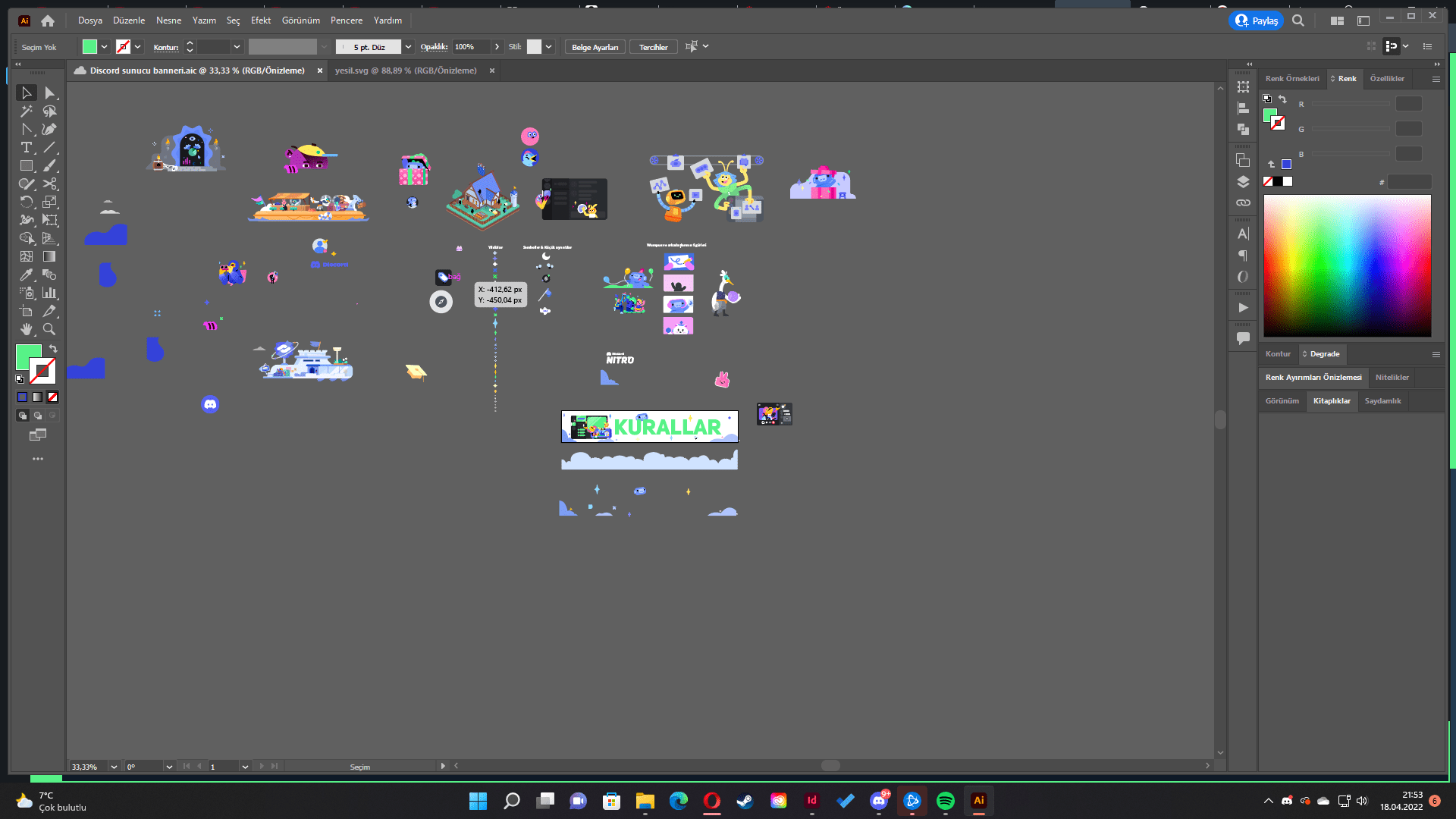Viewport: 1456px width, 819px height.
Task: Select the Lasso tool
Action: (50, 111)
